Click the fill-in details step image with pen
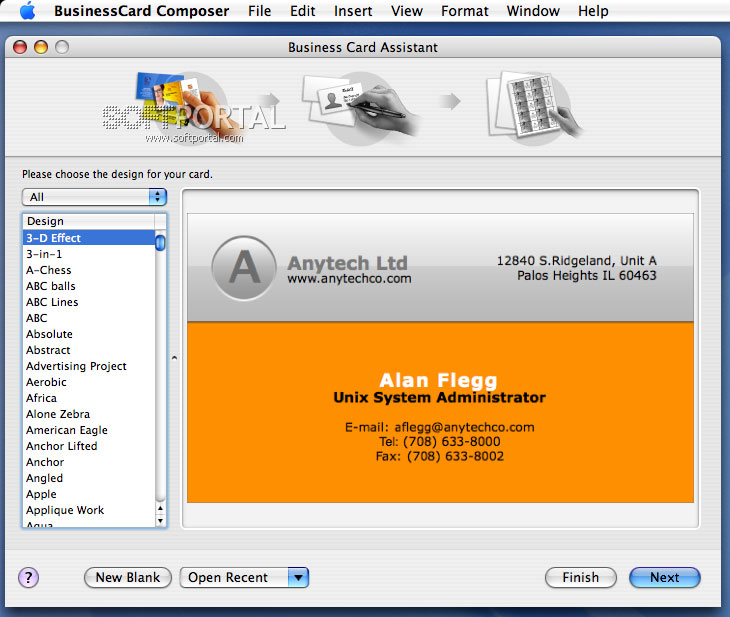 pos(359,108)
